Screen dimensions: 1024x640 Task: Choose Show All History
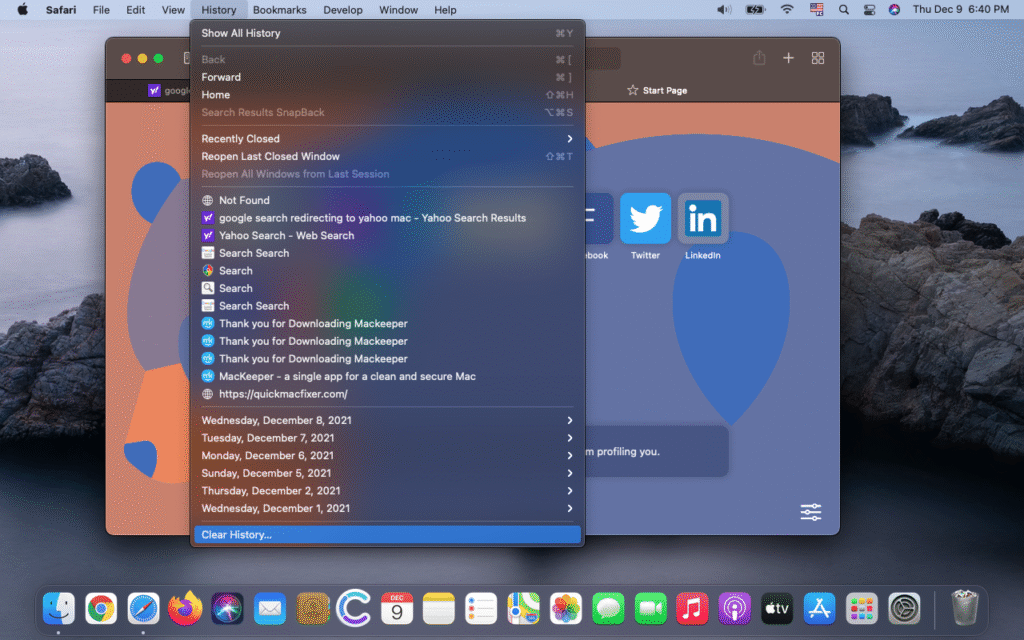click(x=386, y=33)
